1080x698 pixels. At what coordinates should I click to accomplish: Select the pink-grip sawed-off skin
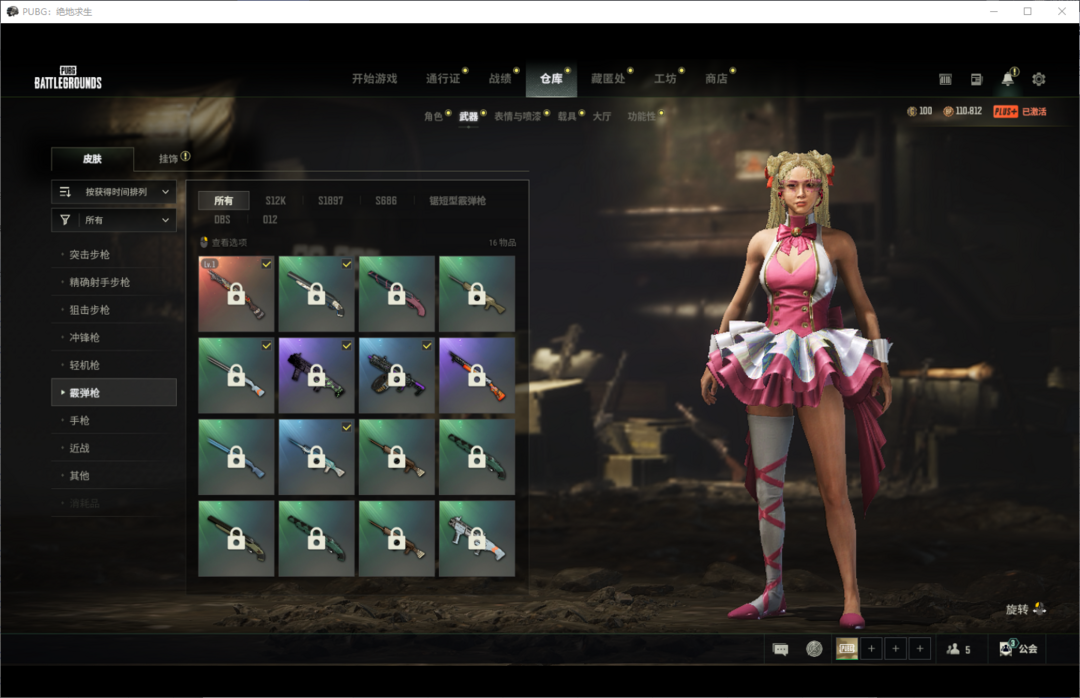(397, 294)
